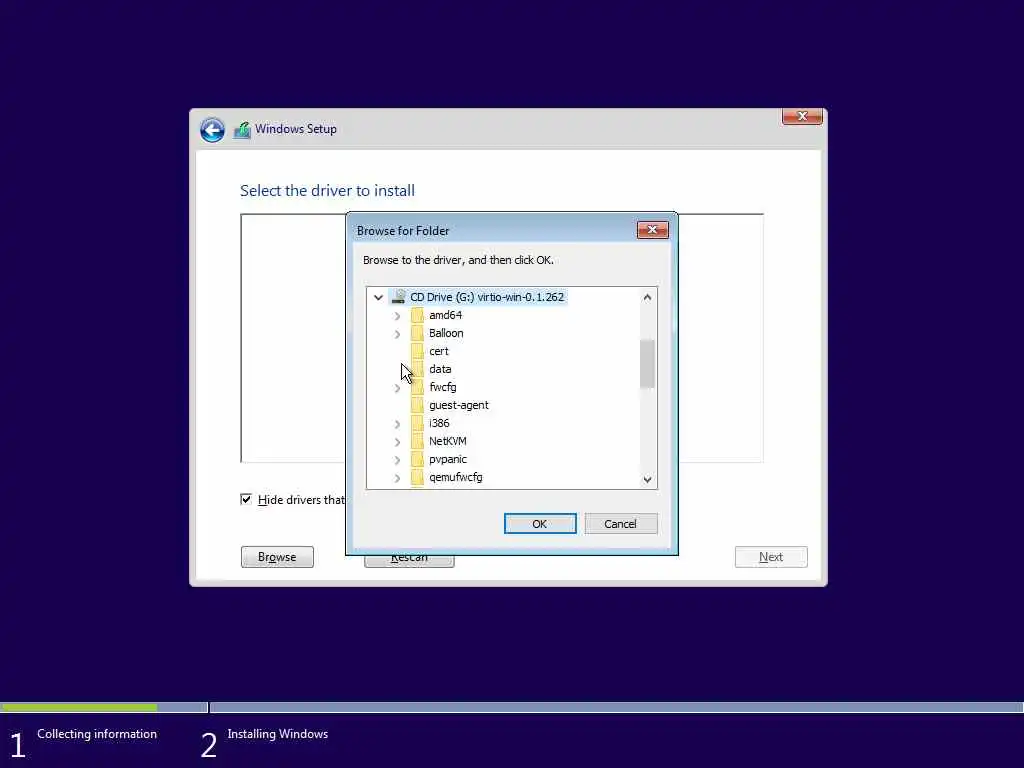Image resolution: width=1024 pixels, height=768 pixels.
Task: Click the Balloon folder icon
Action: click(417, 334)
